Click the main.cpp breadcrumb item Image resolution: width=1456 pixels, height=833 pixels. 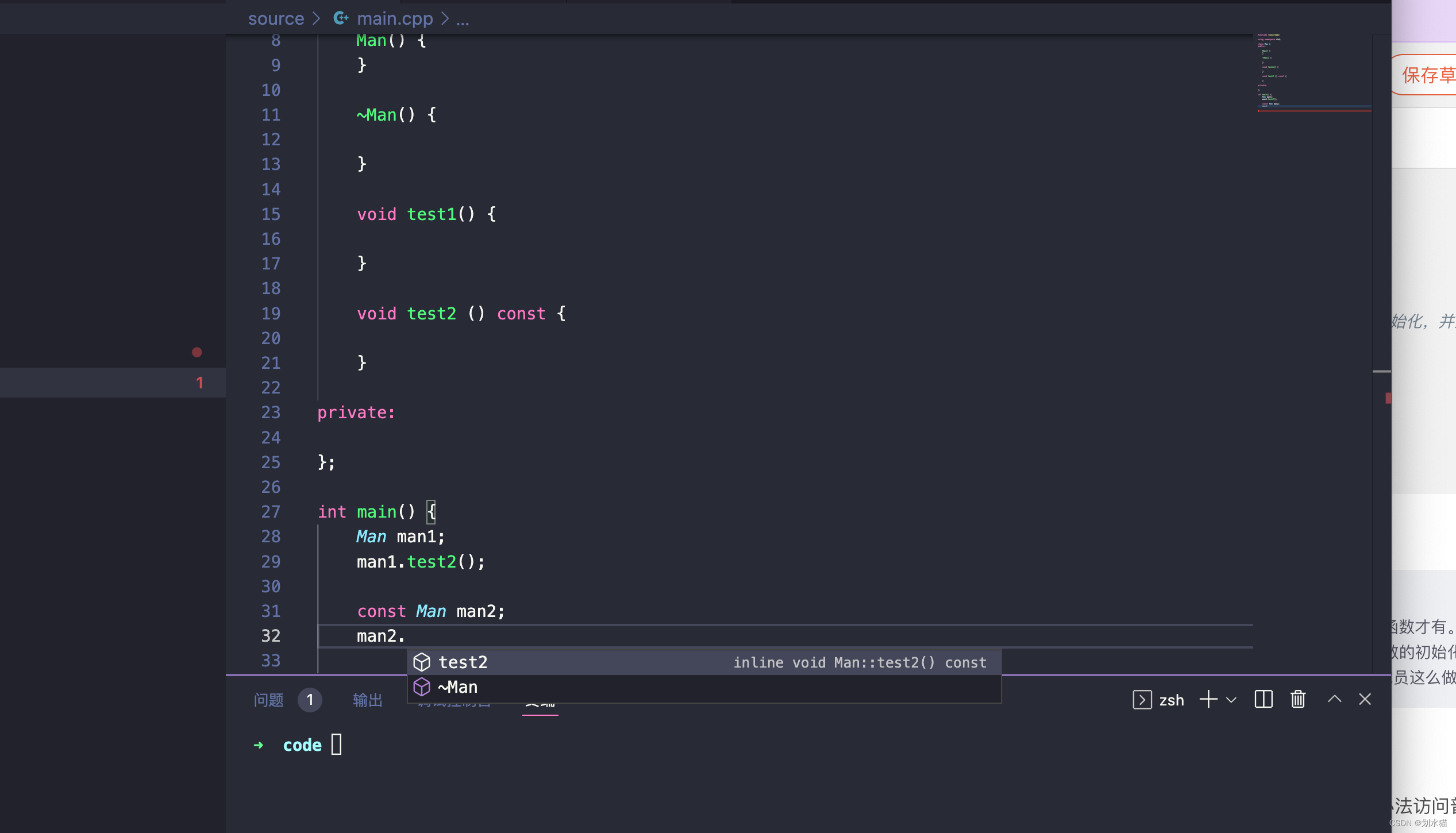click(x=395, y=18)
